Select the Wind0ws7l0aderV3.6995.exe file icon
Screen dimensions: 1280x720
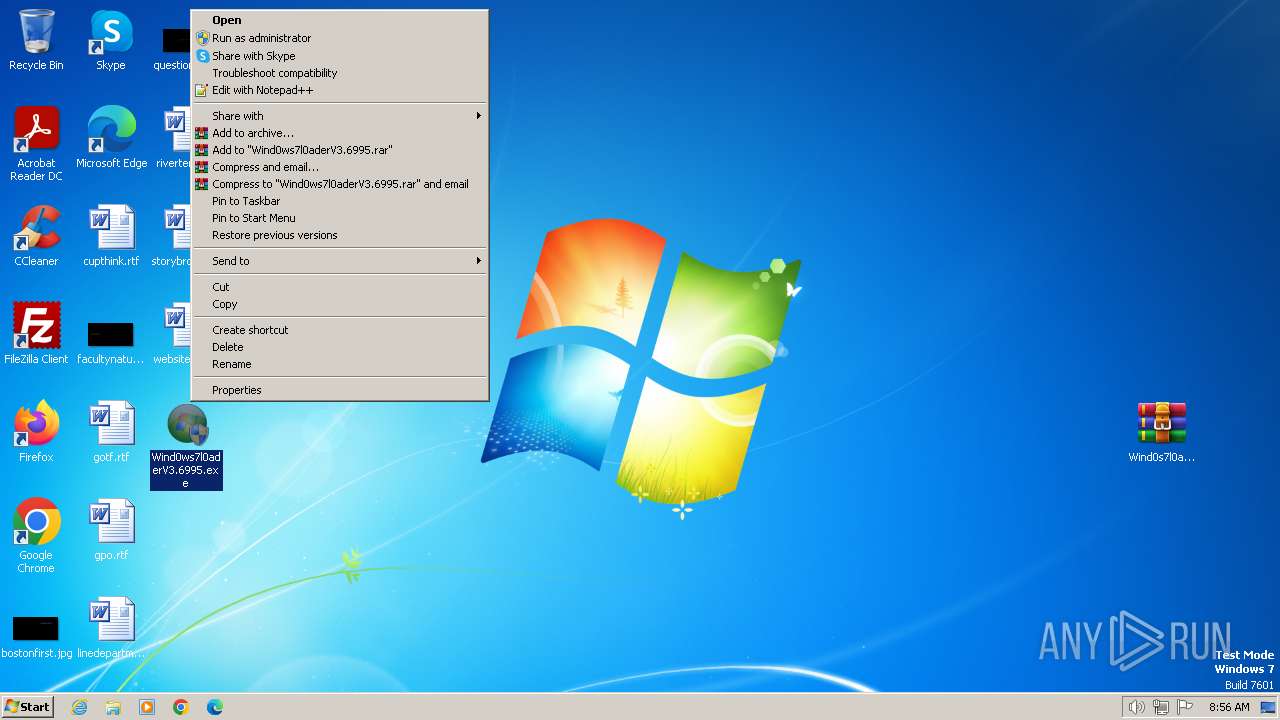[186, 446]
